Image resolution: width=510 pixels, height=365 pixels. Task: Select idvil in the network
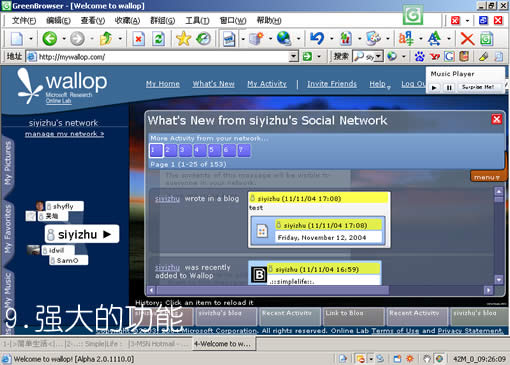pos(58,250)
